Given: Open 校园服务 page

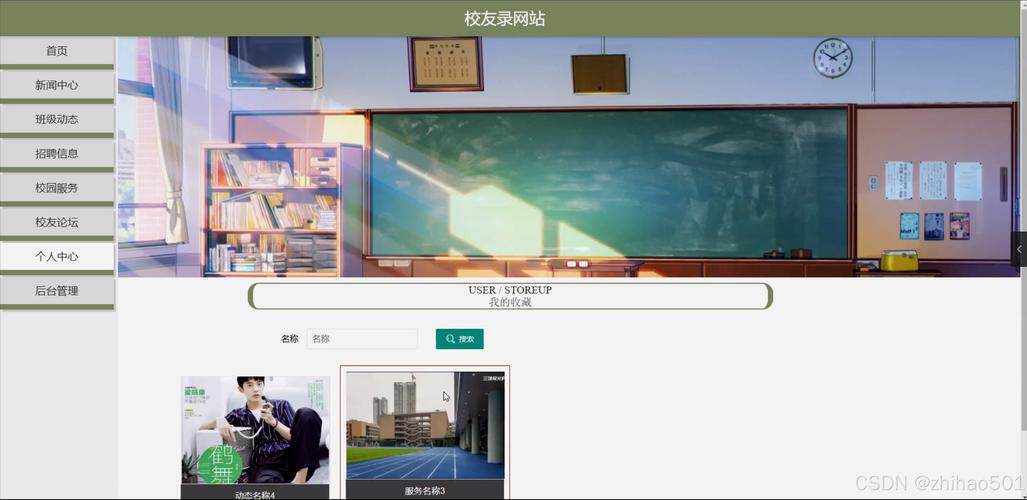Looking at the screenshot, I should 57,188.
